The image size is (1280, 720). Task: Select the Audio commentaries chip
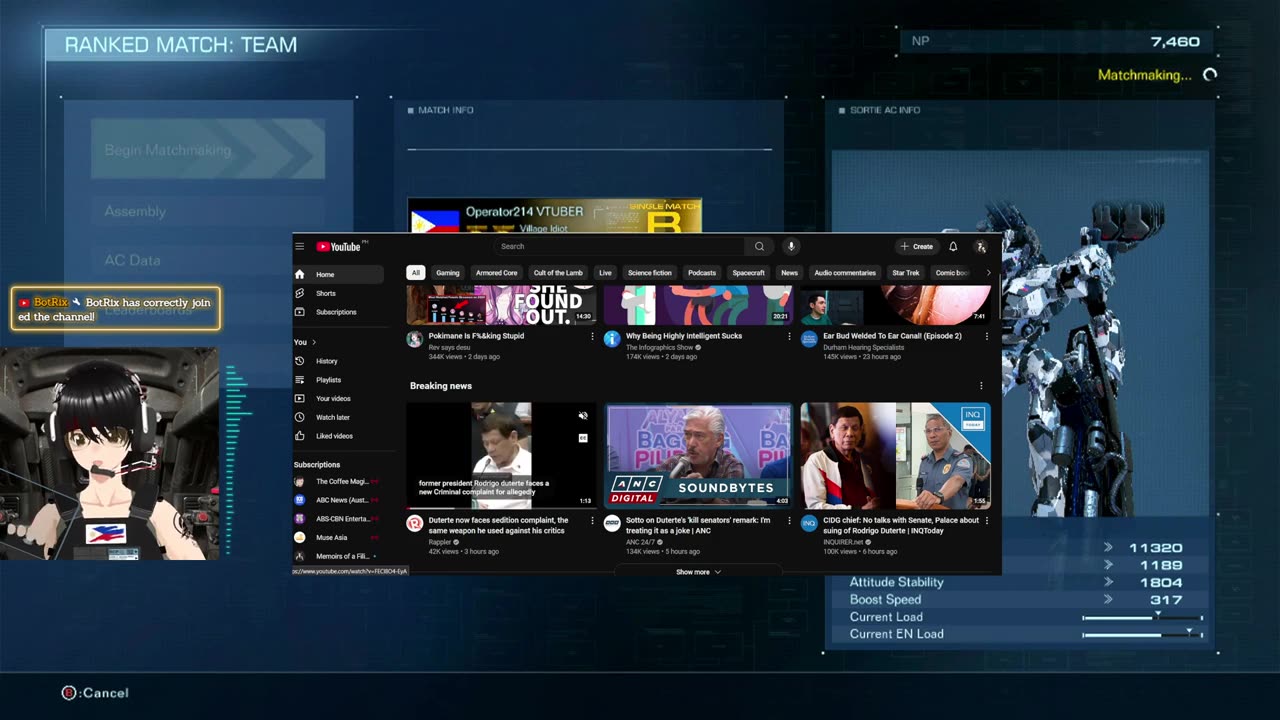[845, 273]
